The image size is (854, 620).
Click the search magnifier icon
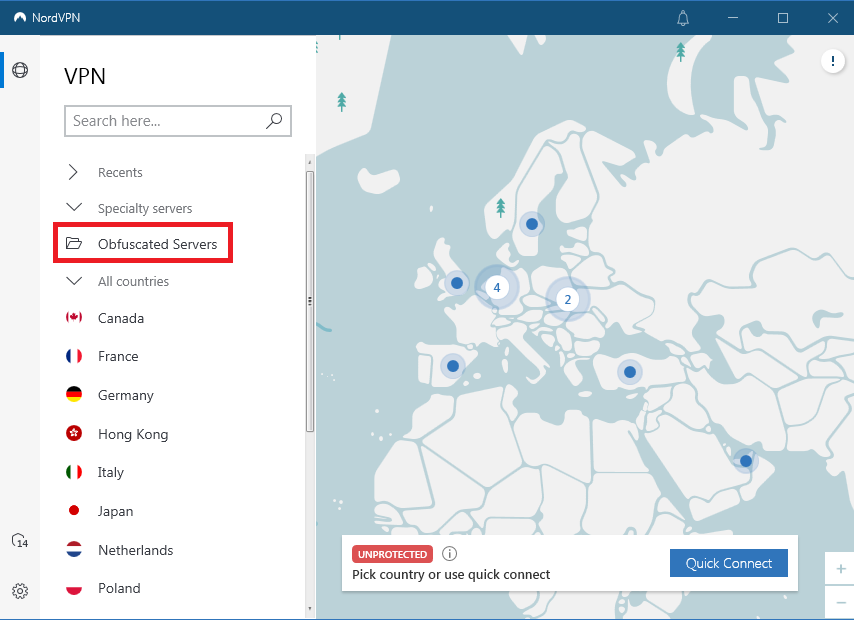[x=274, y=120]
